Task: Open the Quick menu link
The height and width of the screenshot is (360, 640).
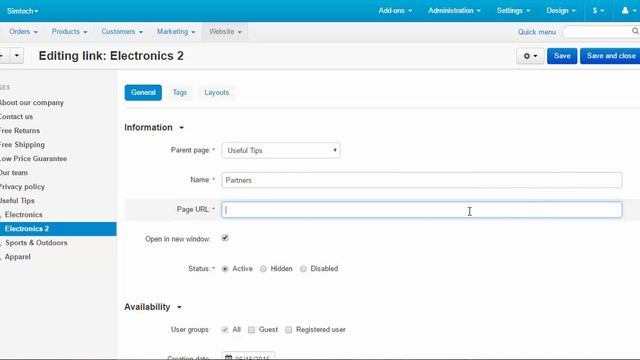Action: click(x=537, y=32)
